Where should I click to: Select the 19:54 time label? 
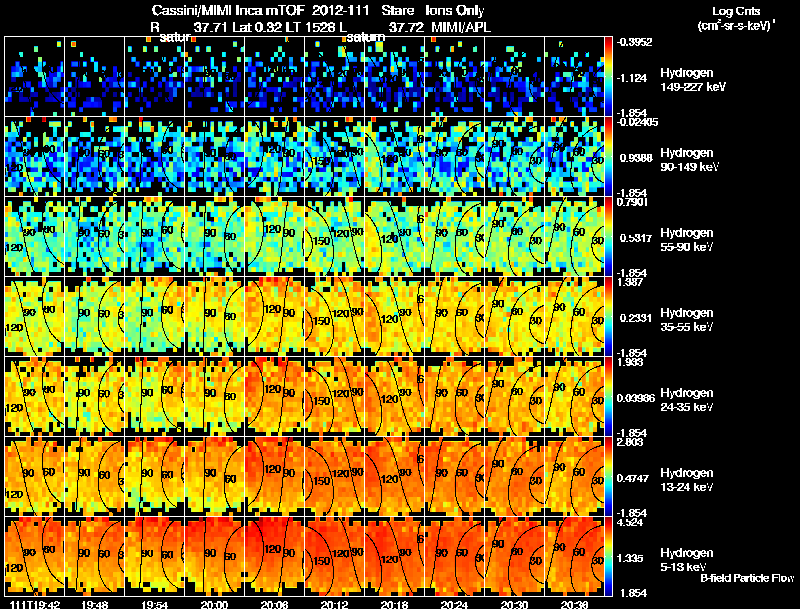[x=155, y=604]
